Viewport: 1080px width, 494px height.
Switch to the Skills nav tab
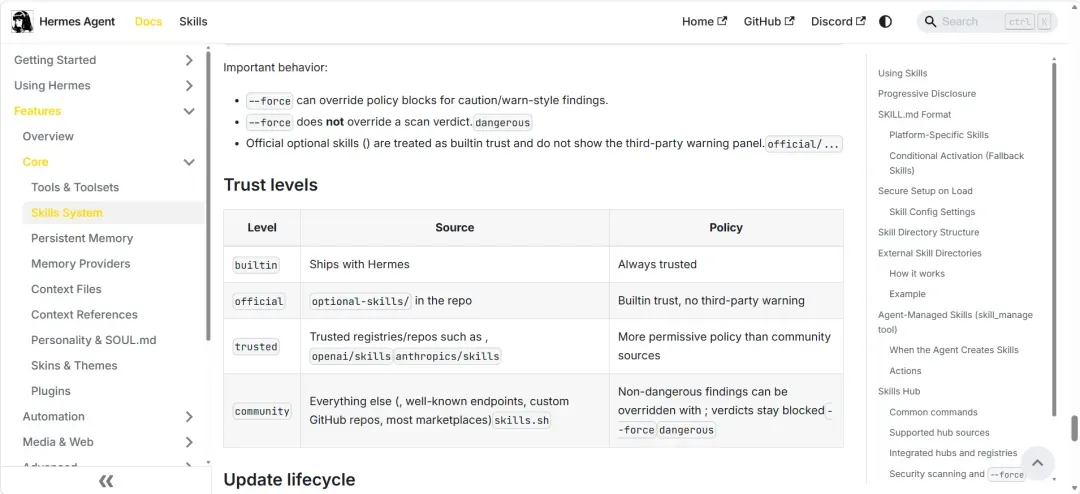[x=193, y=21]
